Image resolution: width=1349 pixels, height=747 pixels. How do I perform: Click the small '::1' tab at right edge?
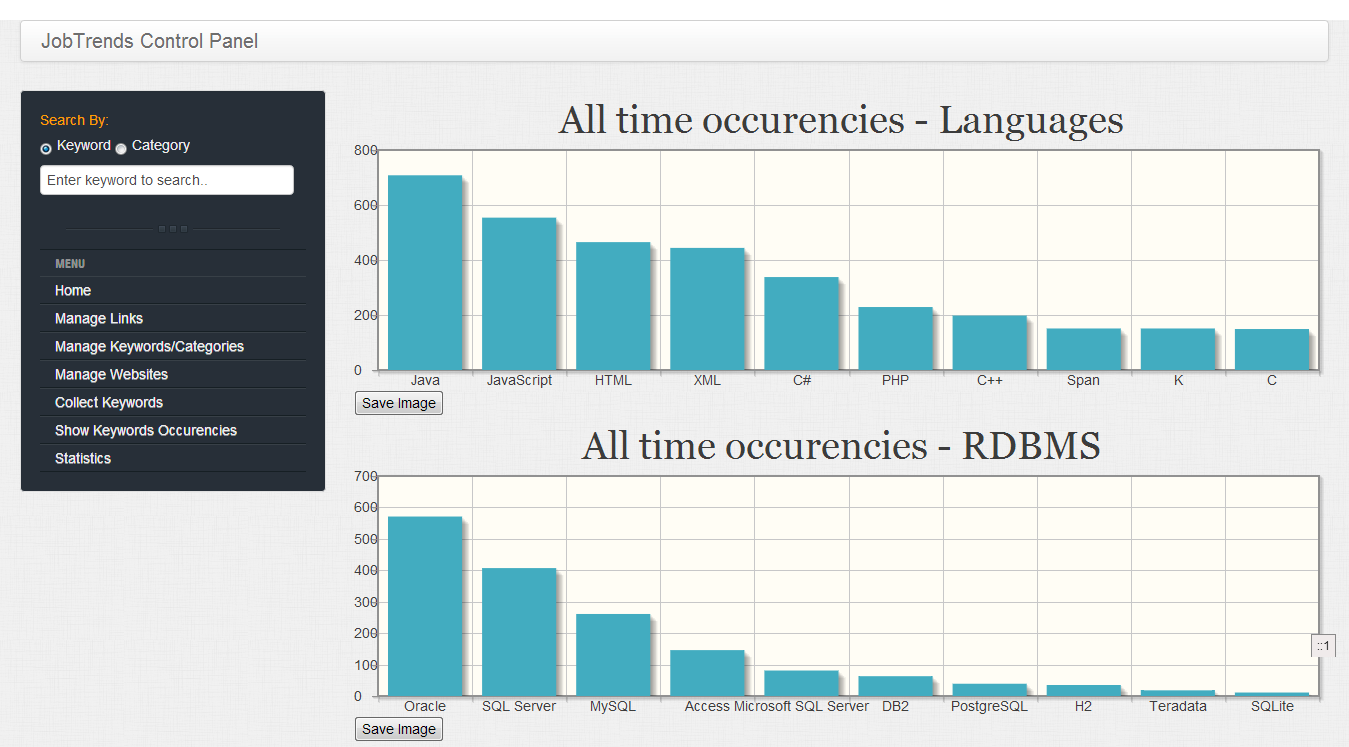tap(1323, 646)
